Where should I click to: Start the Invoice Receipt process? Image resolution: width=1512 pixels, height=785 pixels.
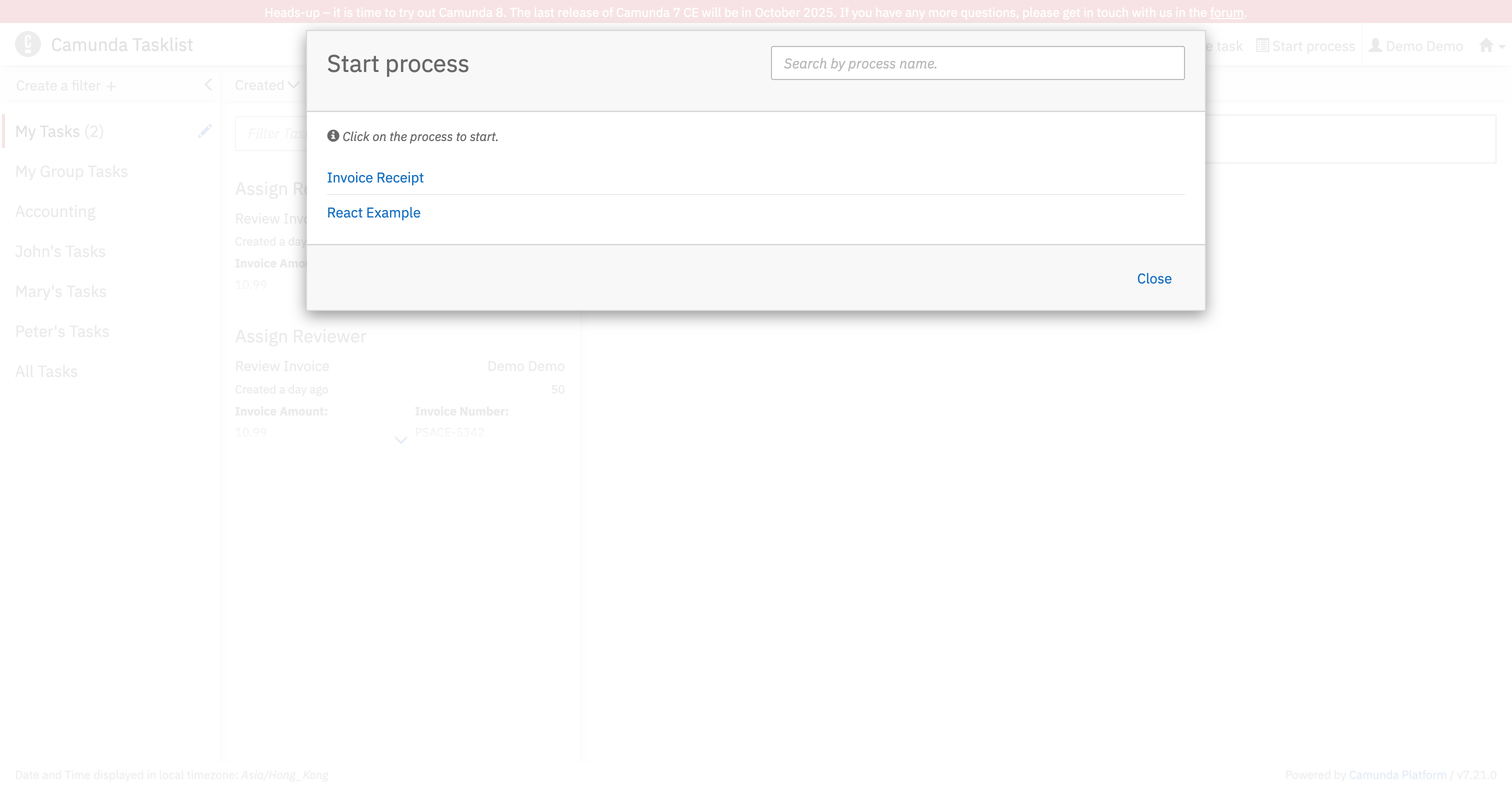point(375,177)
